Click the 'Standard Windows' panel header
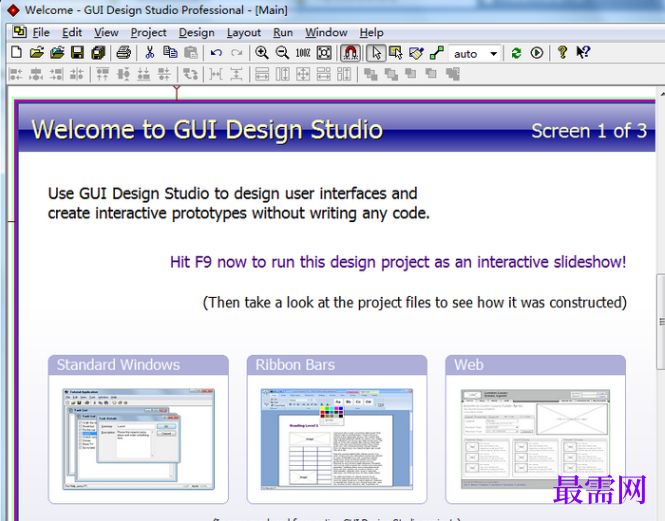 (138, 365)
